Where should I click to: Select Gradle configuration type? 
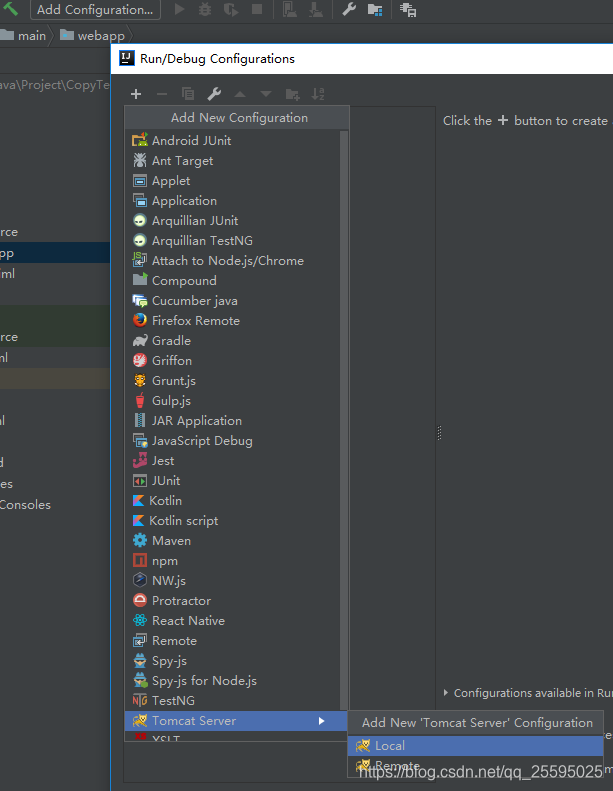pos(236,341)
